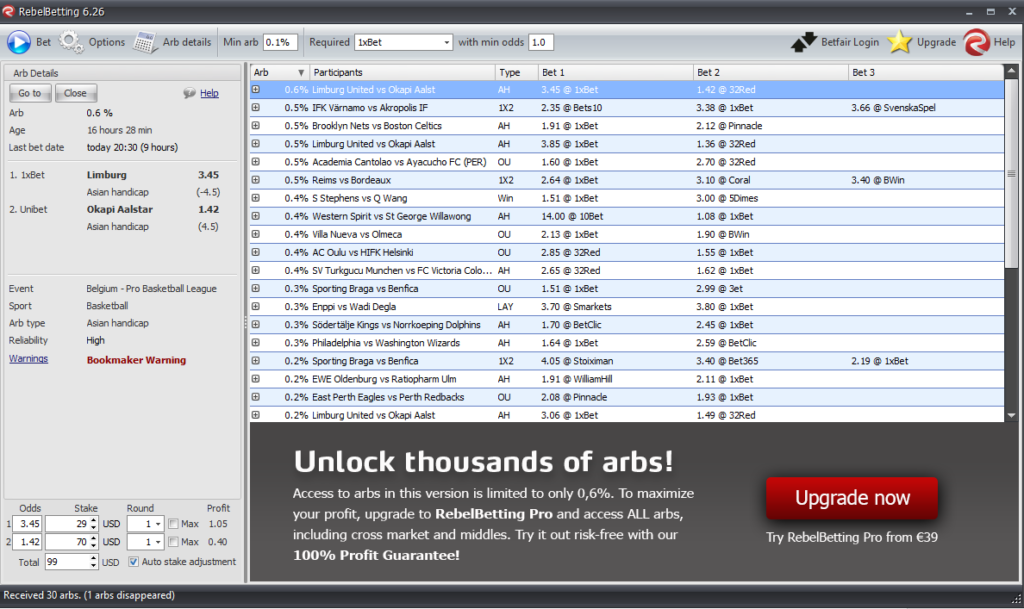The image size is (1024, 609).
Task: Click the RebelBetting logo in the title bar
Action: pyautogui.click(x=10, y=11)
